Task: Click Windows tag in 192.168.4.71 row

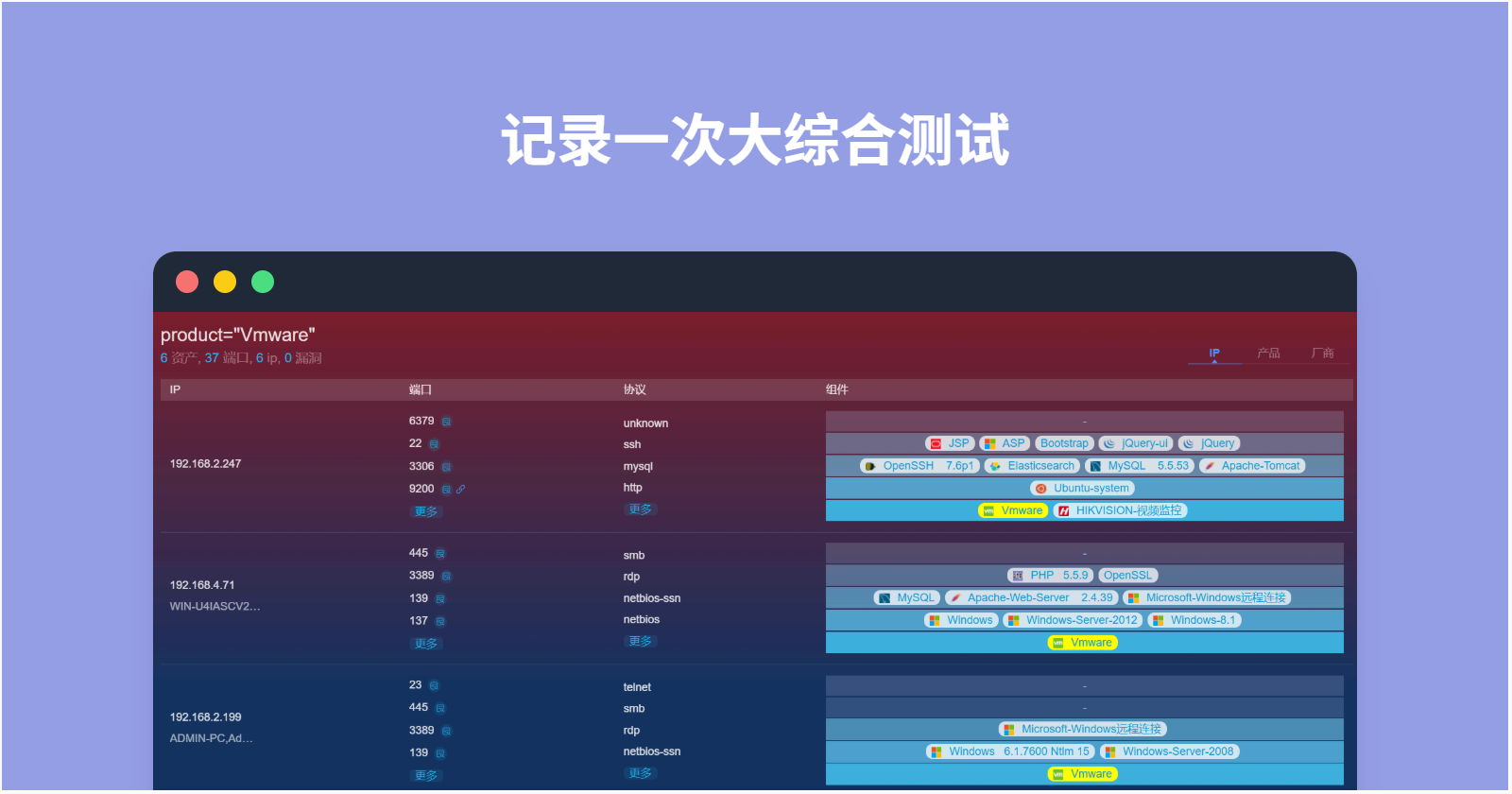Action: coord(961,621)
